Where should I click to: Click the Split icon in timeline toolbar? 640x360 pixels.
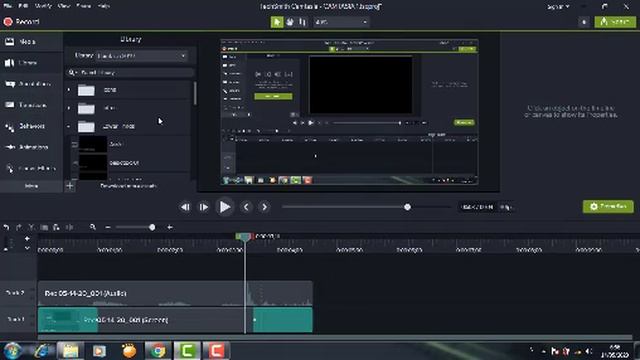click(x=69, y=227)
